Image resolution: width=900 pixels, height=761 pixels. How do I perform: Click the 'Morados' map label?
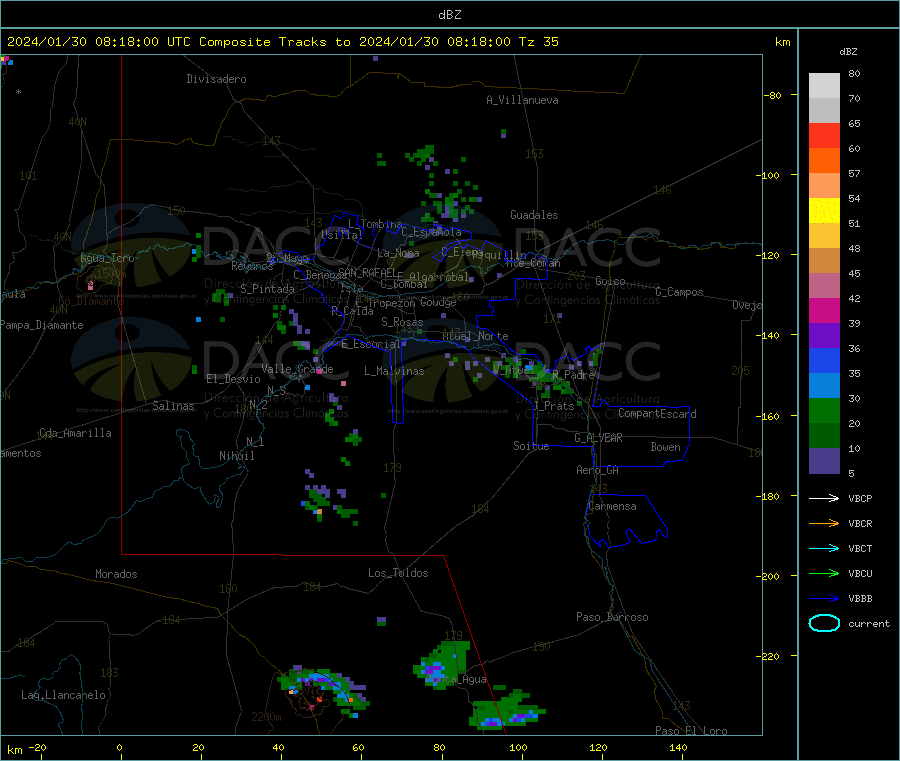(116, 574)
